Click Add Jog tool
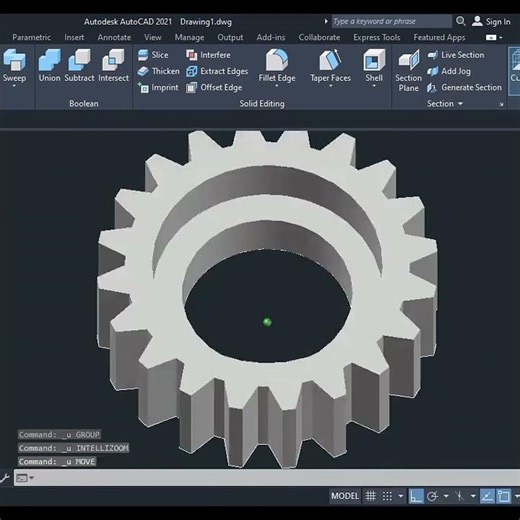The image size is (520, 520). pyautogui.click(x=449, y=71)
